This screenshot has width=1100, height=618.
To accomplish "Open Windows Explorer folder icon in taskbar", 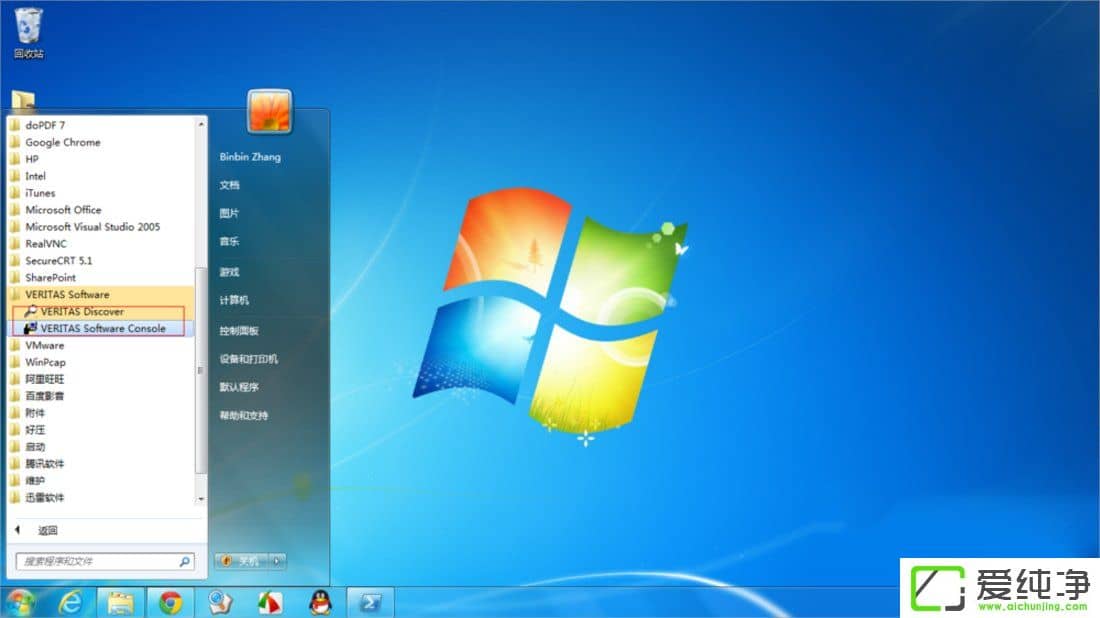I will pos(121,602).
